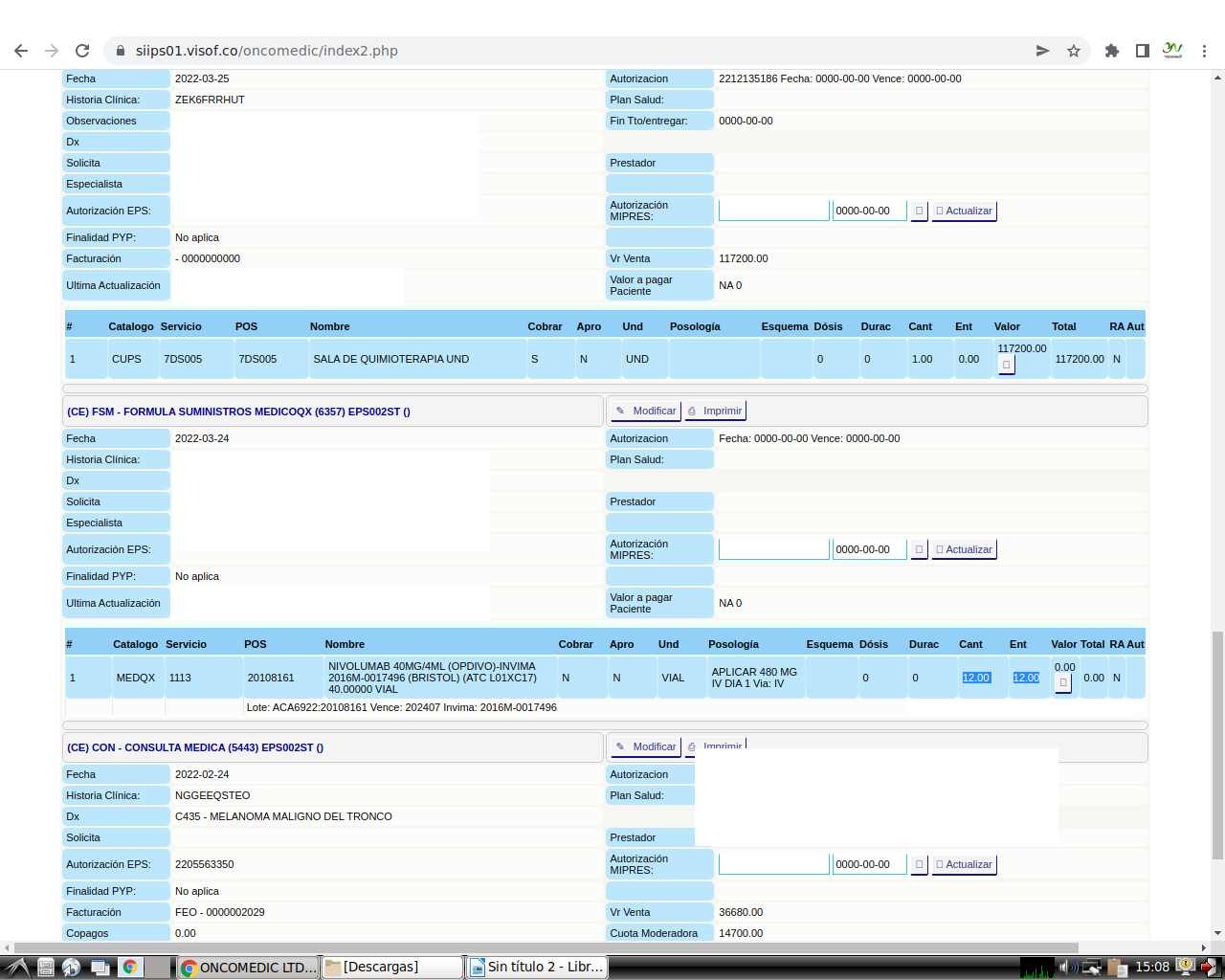The height and width of the screenshot is (980, 1225).
Task: Reload the oncomedic page
Action: click(x=82, y=51)
